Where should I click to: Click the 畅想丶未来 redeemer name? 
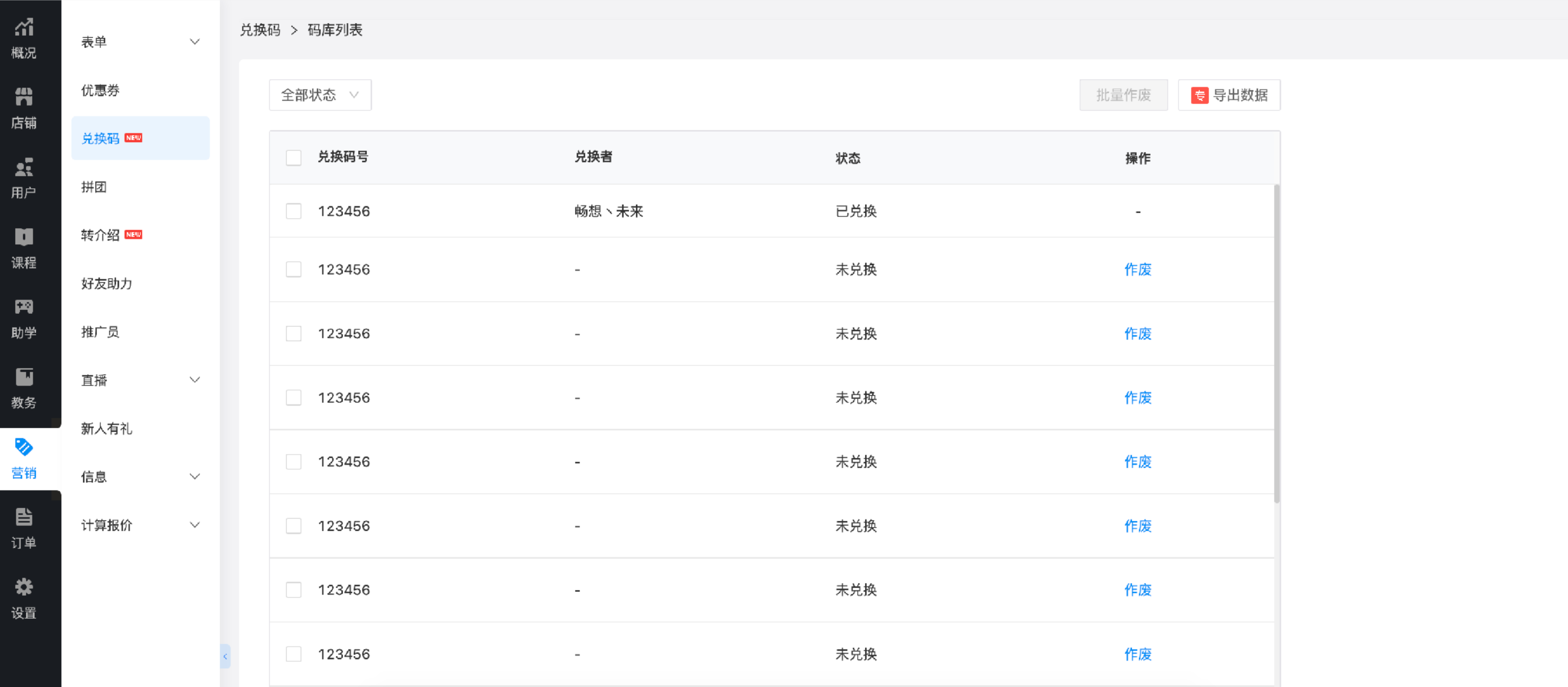(x=608, y=211)
